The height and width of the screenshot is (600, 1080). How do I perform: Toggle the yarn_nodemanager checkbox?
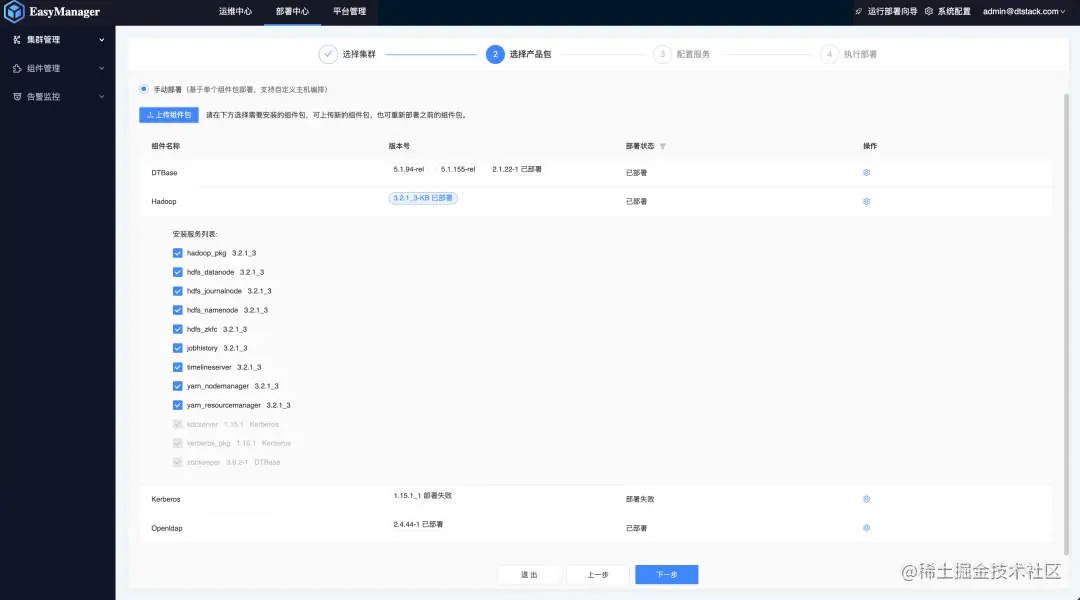coord(178,386)
